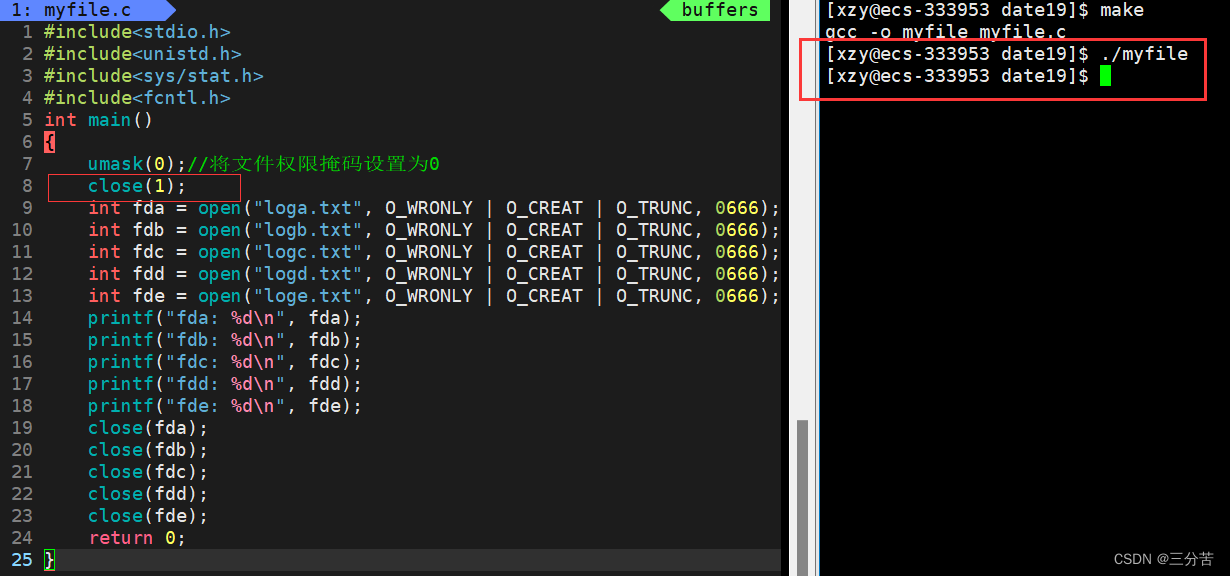
Task: Click the printf("fdb: %d\n", fdb); line
Action: [x=225, y=340]
